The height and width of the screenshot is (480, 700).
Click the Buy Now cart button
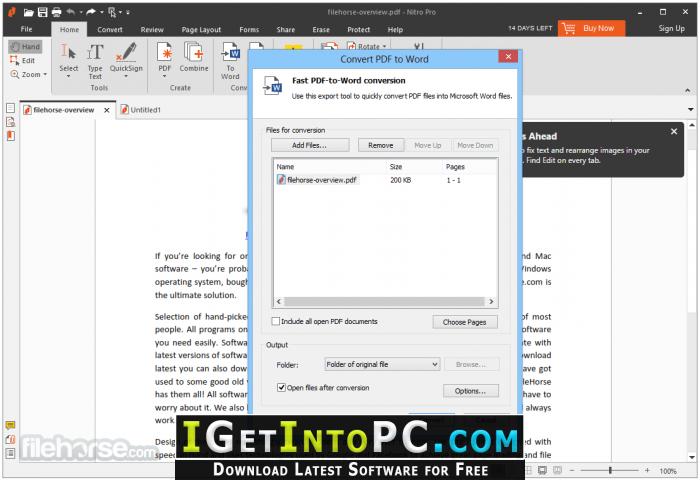pos(591,28)
